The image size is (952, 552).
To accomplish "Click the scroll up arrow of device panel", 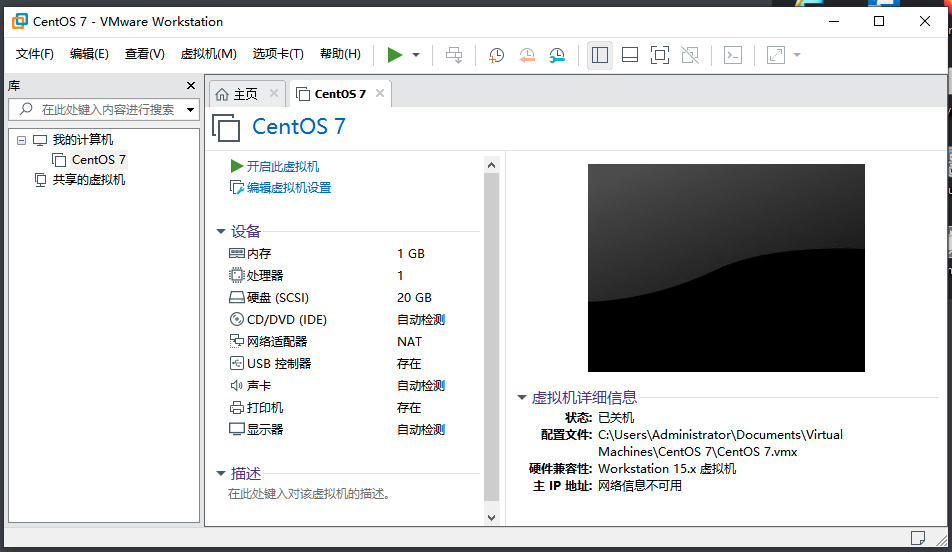I will [492, 165].
